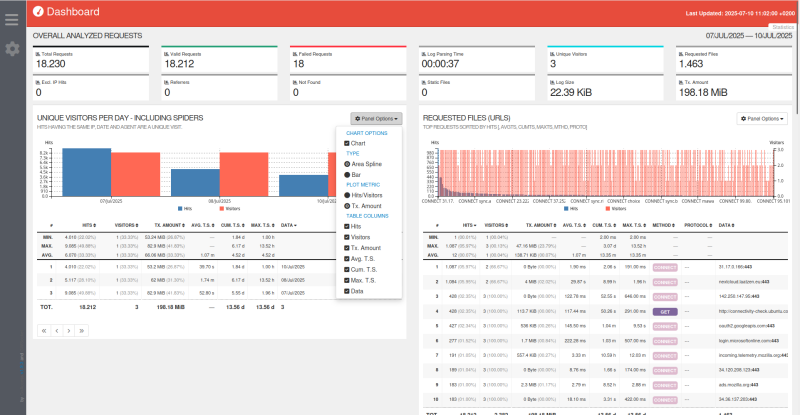
Task: Click the GET method badge in row 4
Action: click(x=665, y=311)
